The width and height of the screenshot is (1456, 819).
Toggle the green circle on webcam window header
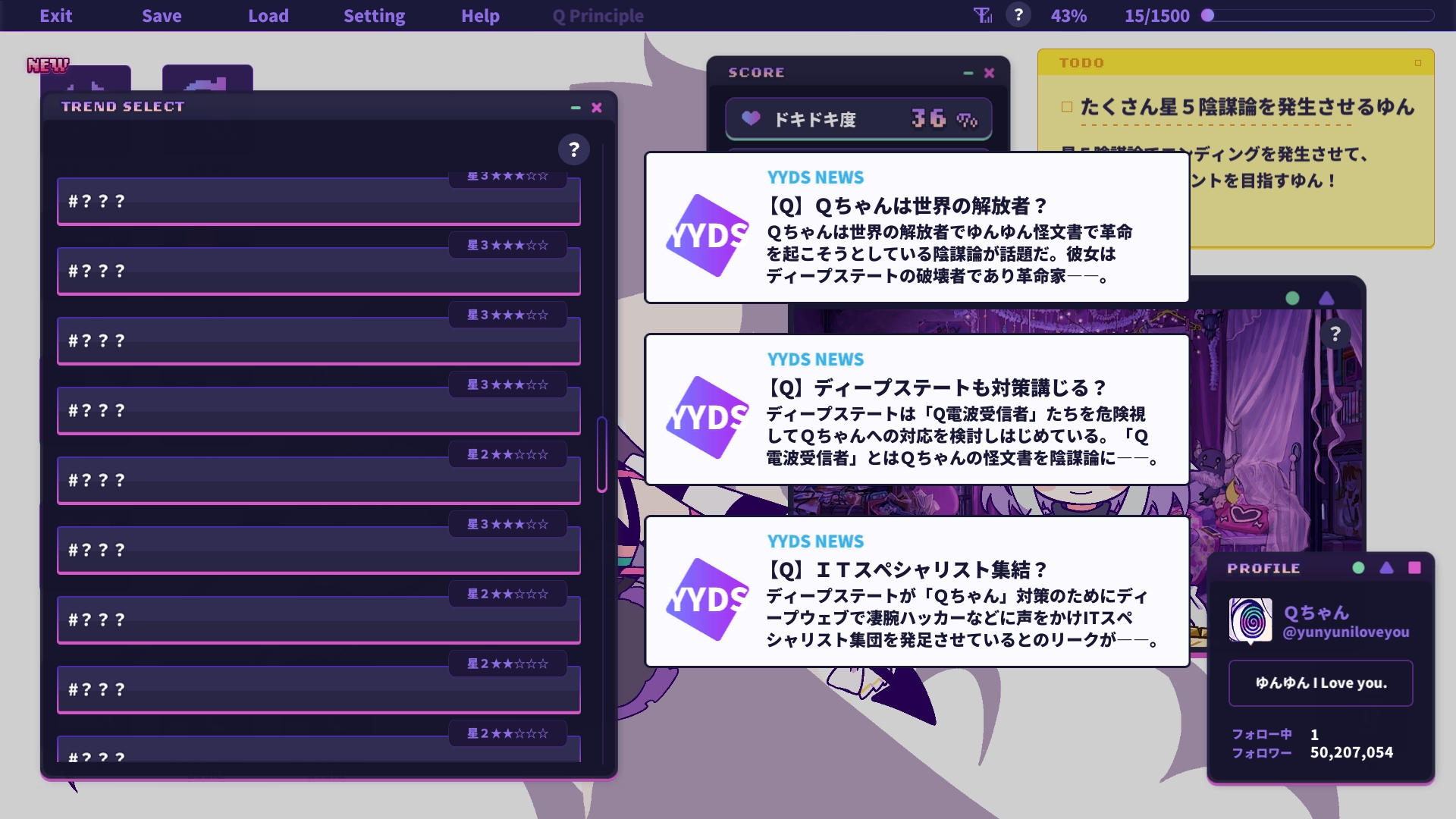(1293, 298)
